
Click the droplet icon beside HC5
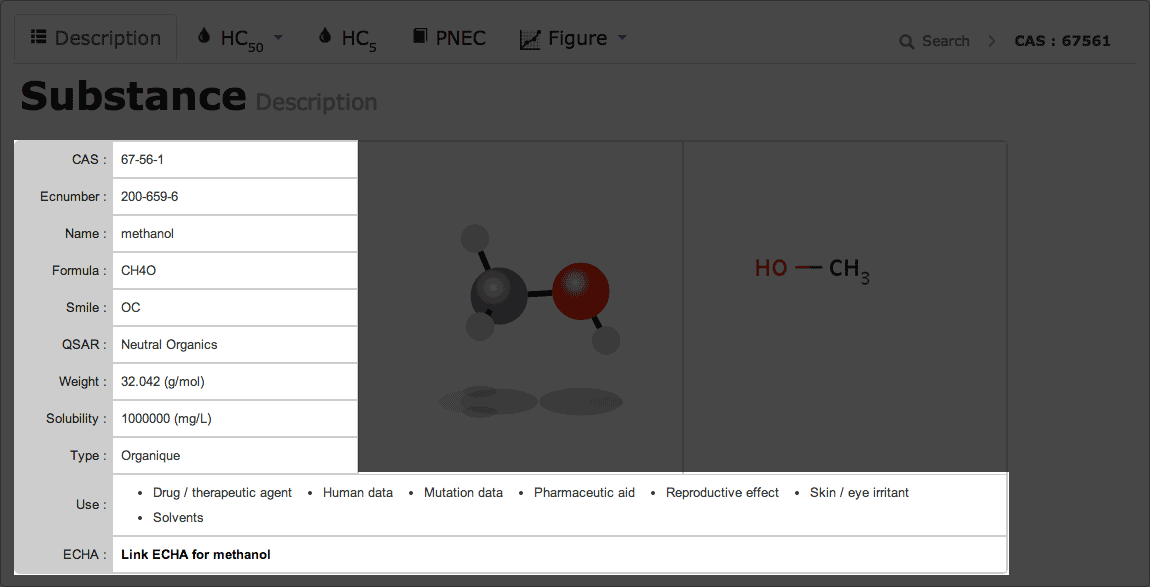[325, 38]
